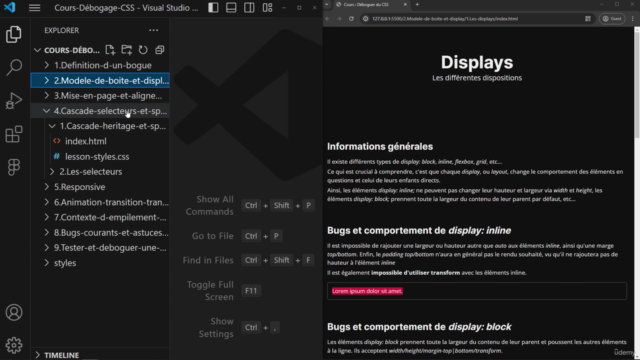Expand the styles folder
640x360 pixels.
(100, 263)
